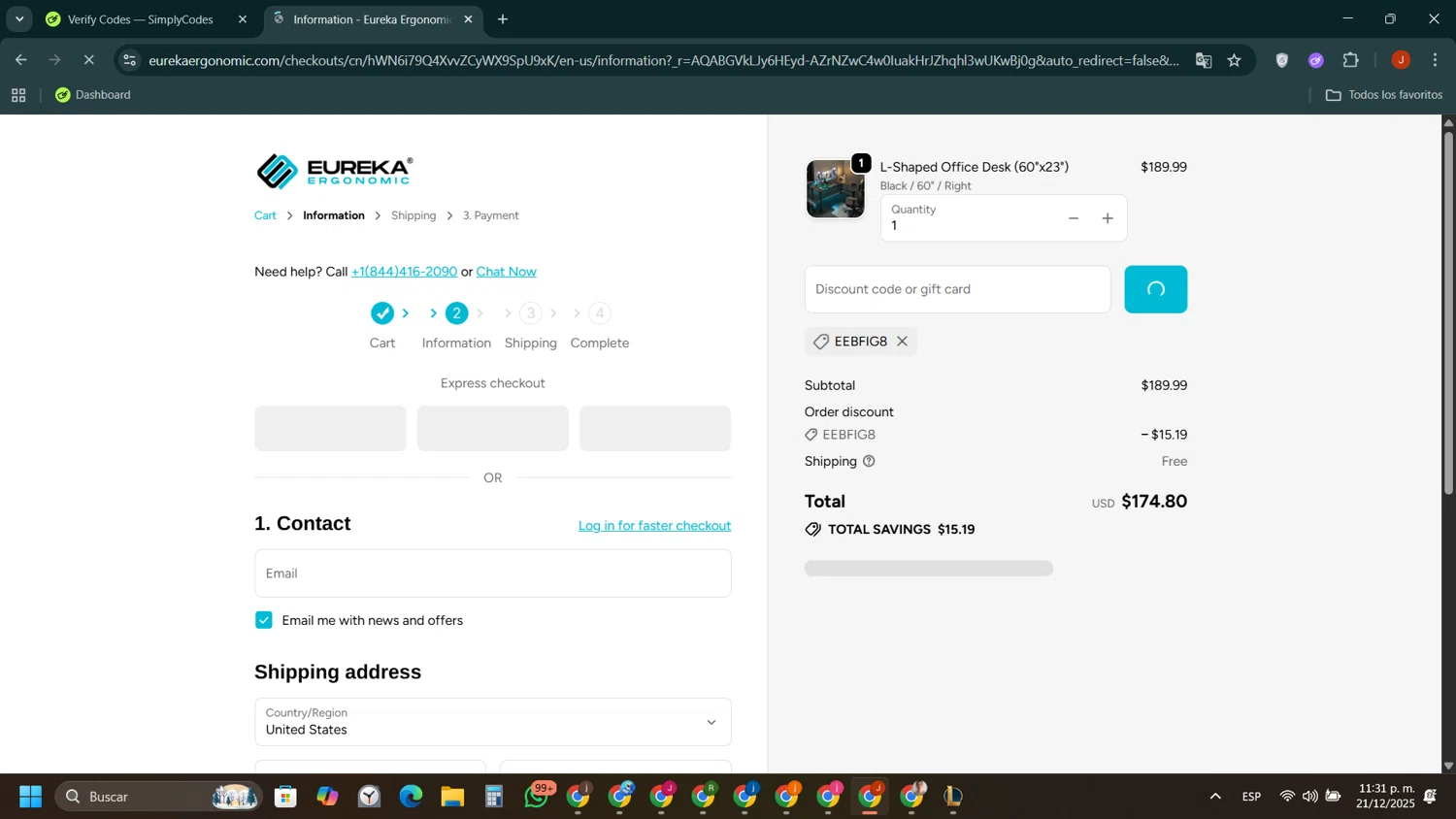Screen dimensions: 1456x819
Task: Increase the desk quantity with the plus icon
Action: [x=1108, y=218]
